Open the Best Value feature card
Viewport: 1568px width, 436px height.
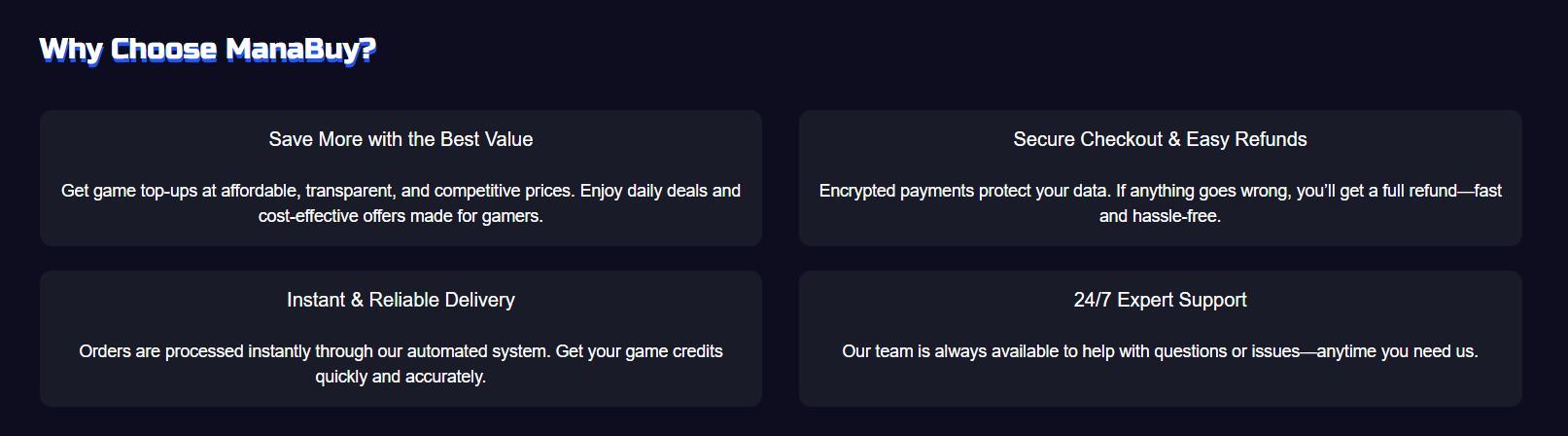coord(401,178)
